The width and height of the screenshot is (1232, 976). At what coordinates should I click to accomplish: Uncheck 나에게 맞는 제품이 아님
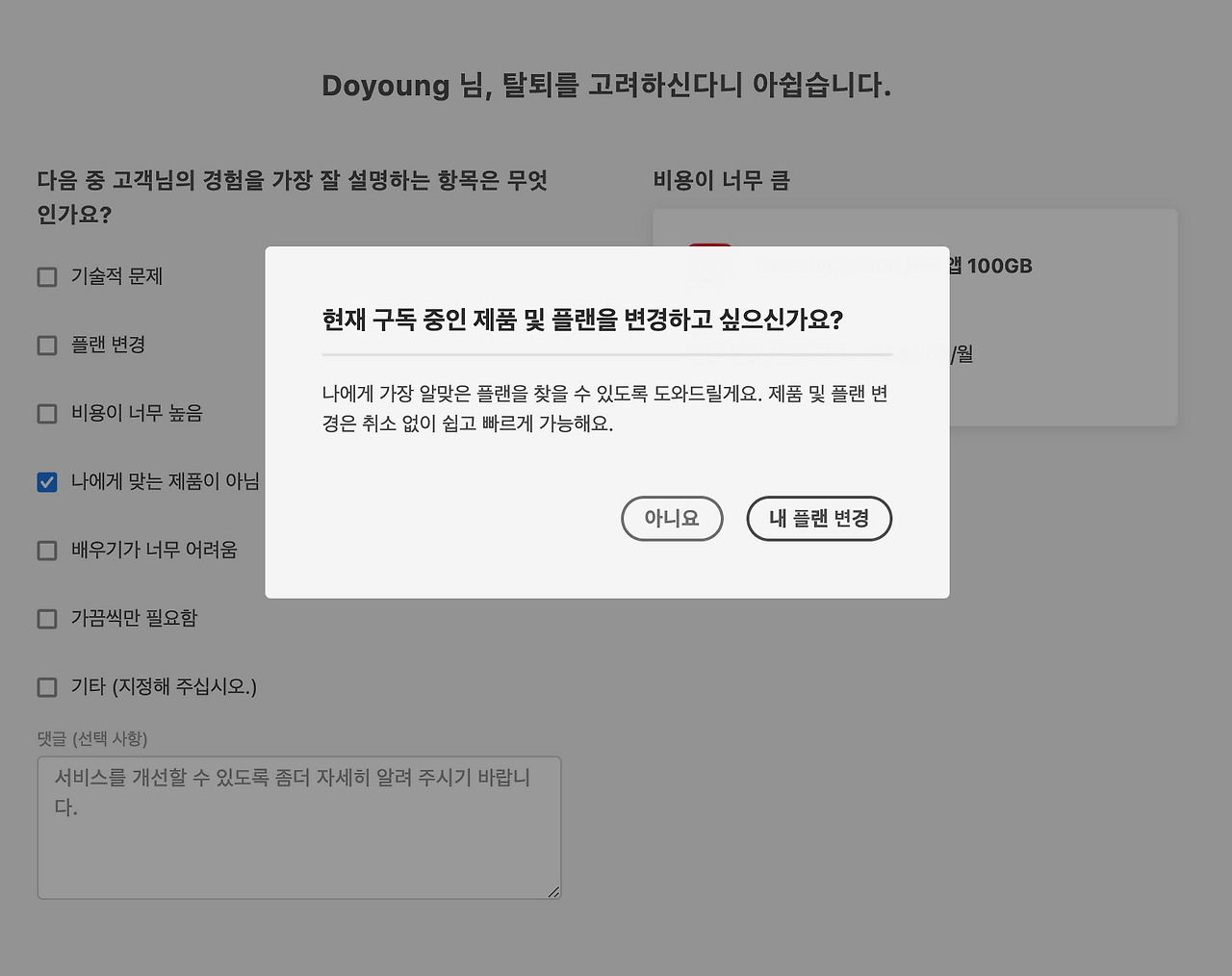(46, 481)
